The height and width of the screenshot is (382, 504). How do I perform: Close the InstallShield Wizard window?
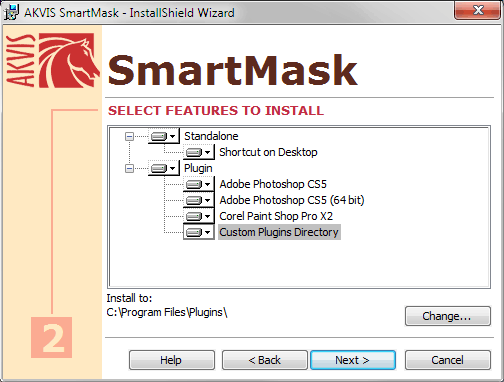click(x=478, y=10)
